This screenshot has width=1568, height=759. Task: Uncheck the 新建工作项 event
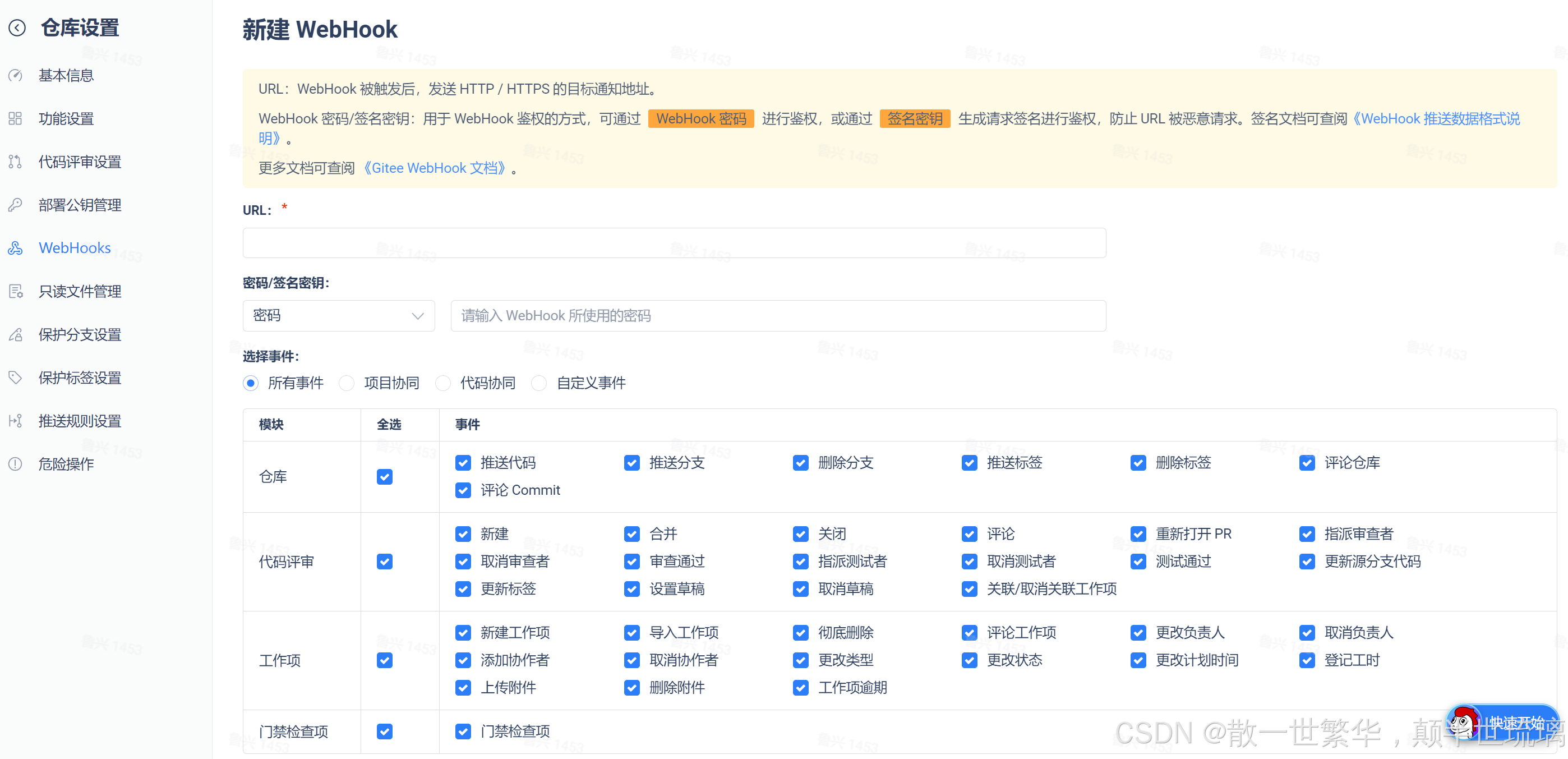[463, 633]
